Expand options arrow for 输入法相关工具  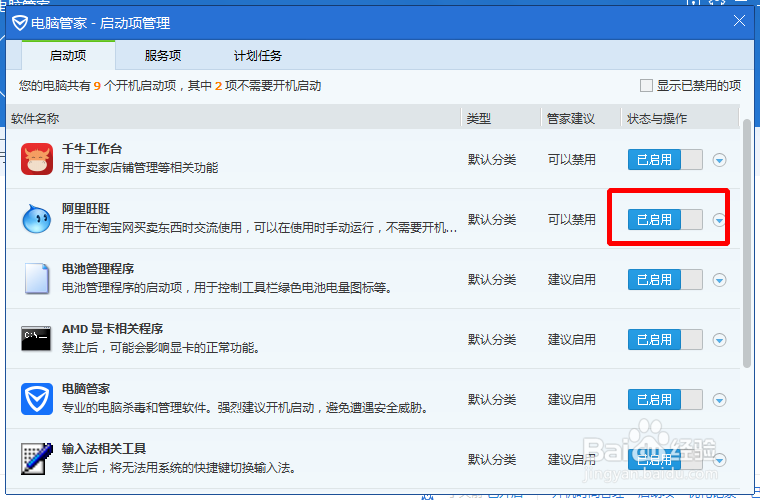tap(719, 460)
